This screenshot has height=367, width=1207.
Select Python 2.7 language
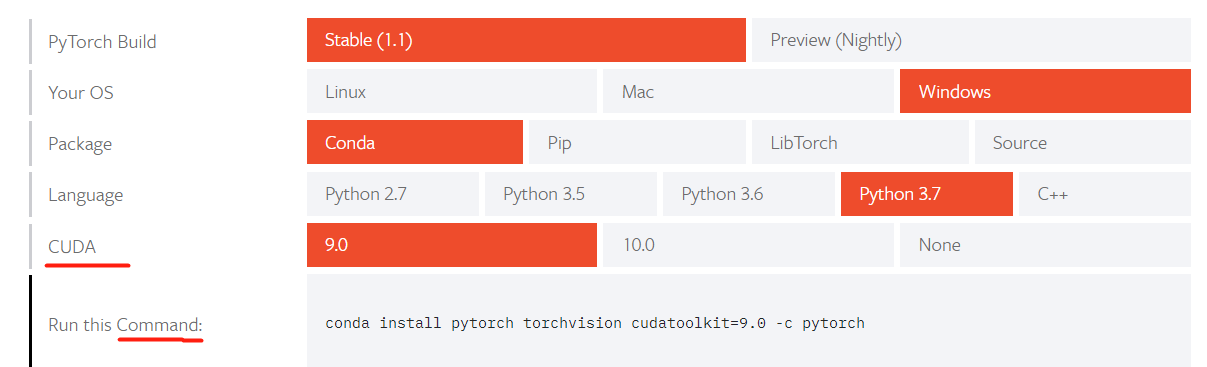pos(393,194)
